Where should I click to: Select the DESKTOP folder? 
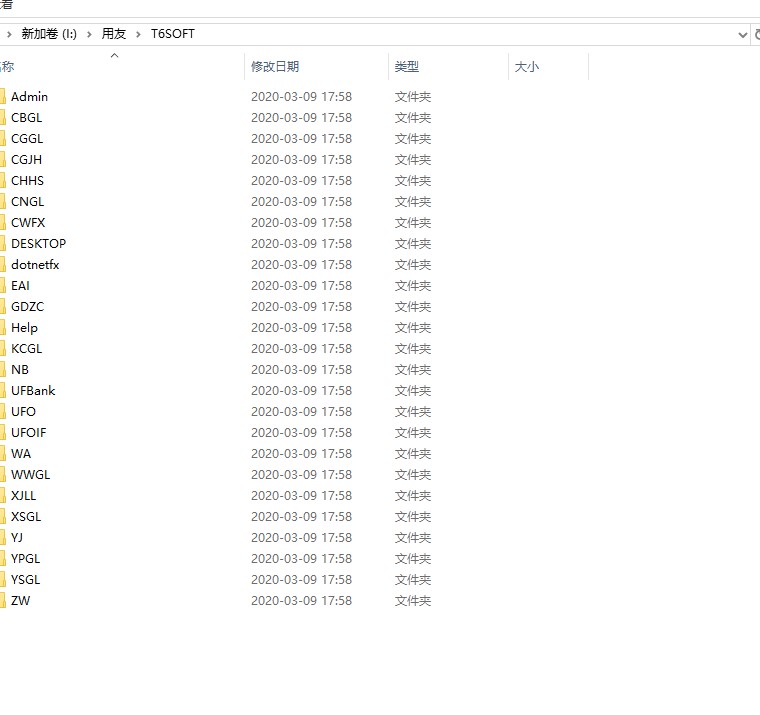click(38, 244)
